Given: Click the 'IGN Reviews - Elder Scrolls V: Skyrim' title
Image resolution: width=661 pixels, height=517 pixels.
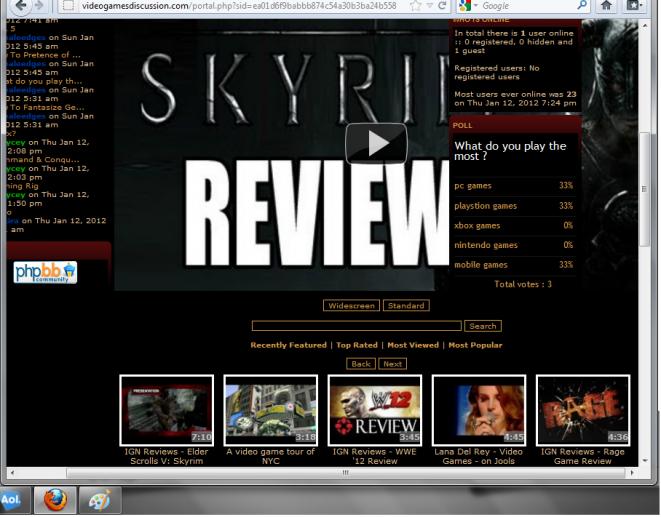Looking at the screenshot, I should (167, 456).
